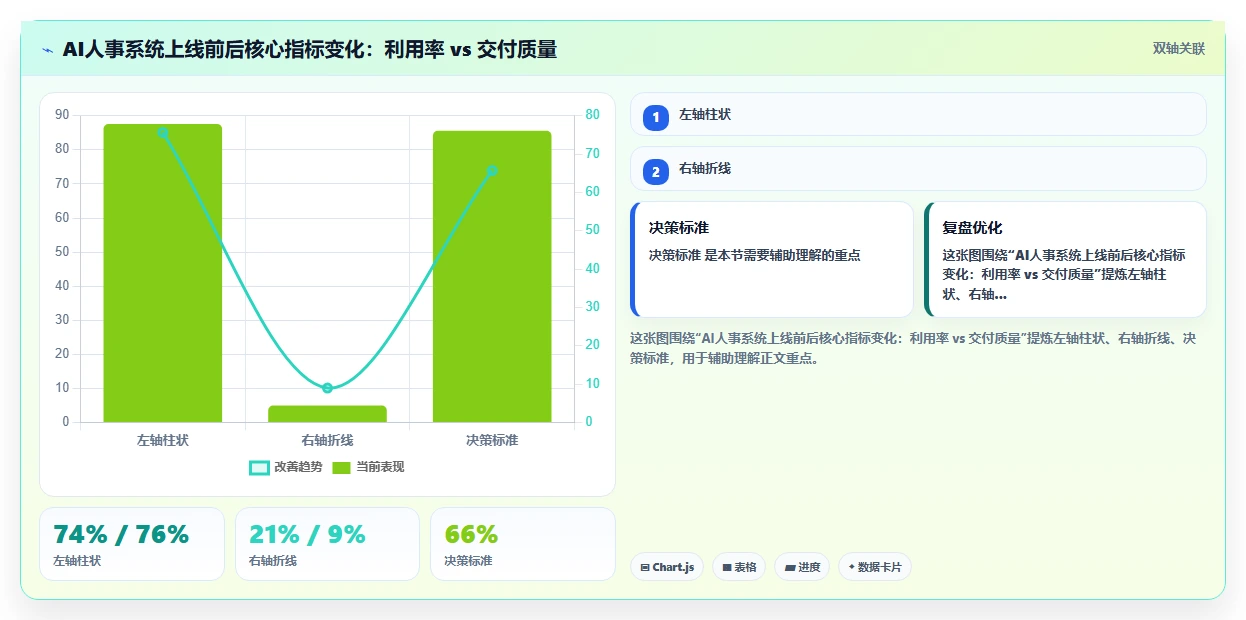Click the x-axis label 决策标准

[492, 440]
